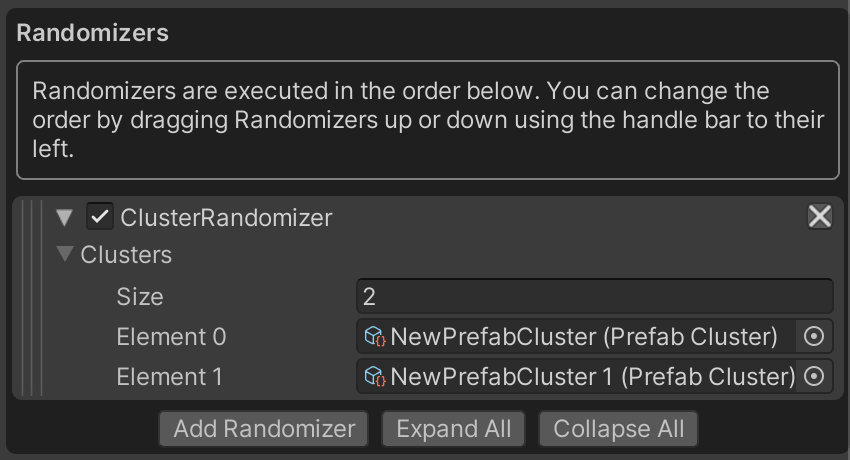Image resolution: width=850 pixels, height=460 pixels.
Task: Click the Collapse All button
Action: (619, 429)
